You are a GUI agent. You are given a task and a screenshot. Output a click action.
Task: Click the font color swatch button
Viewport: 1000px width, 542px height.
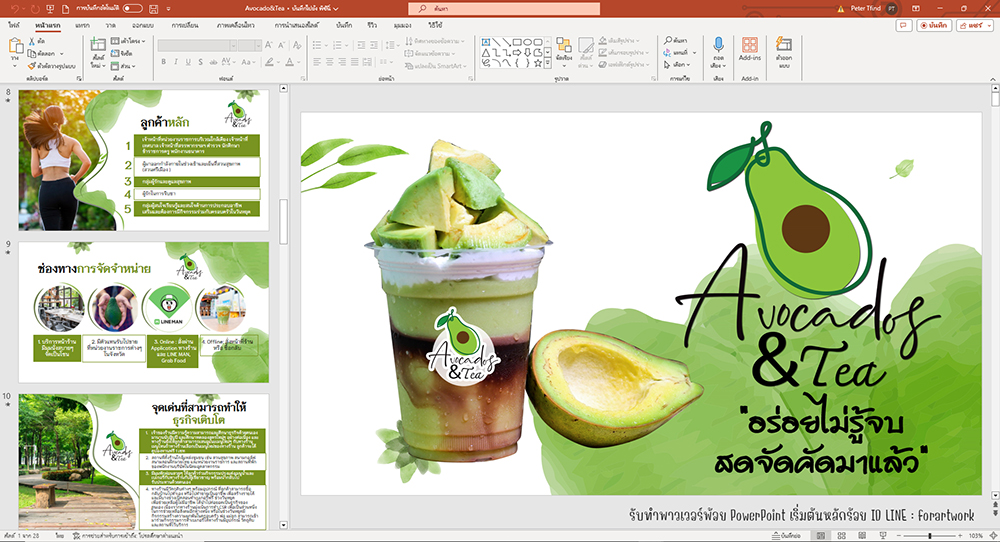290,62
